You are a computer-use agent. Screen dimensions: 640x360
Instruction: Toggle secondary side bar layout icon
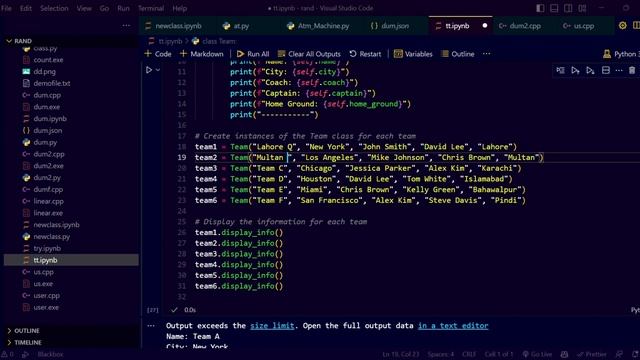pyautogui.click(x=568, y=8)
